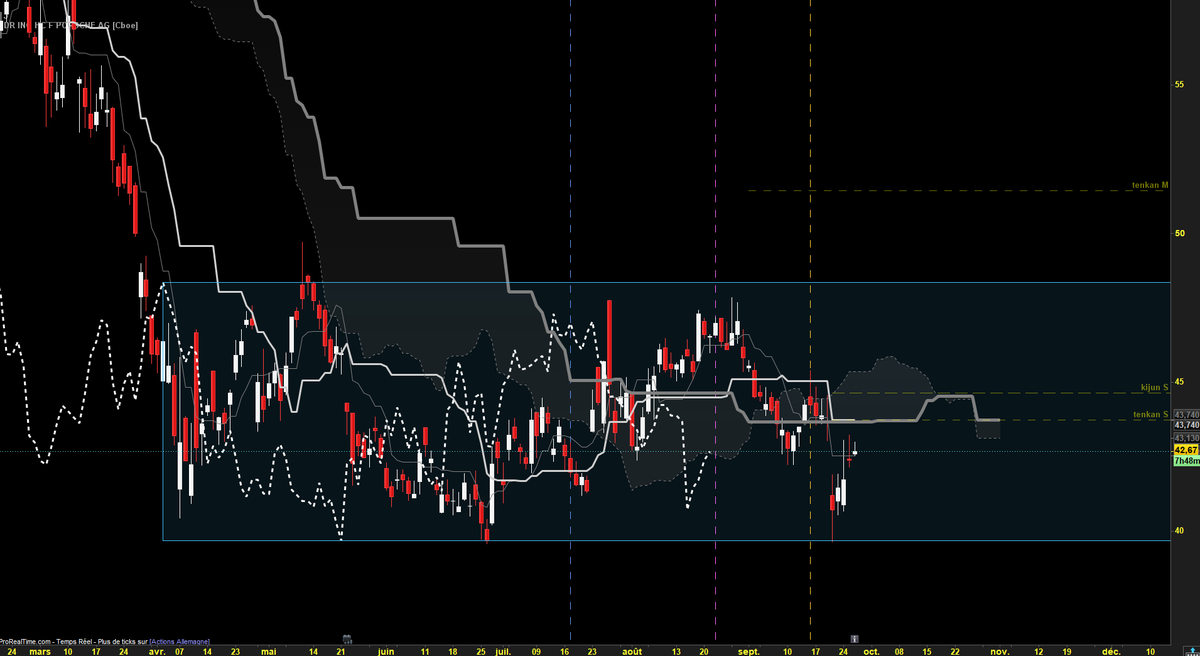
Task: Click the 55 price axis label
Action: 1179,84
